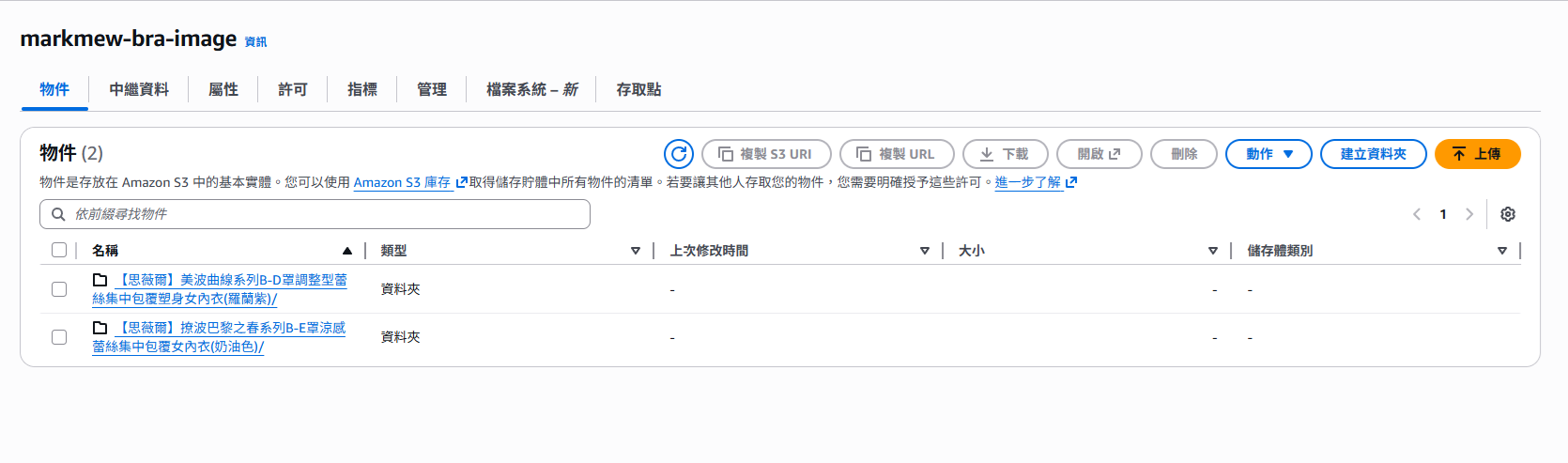Click the 依前綴尋找物件 search field
This screenshot has width=1568, height=463.
315,214
